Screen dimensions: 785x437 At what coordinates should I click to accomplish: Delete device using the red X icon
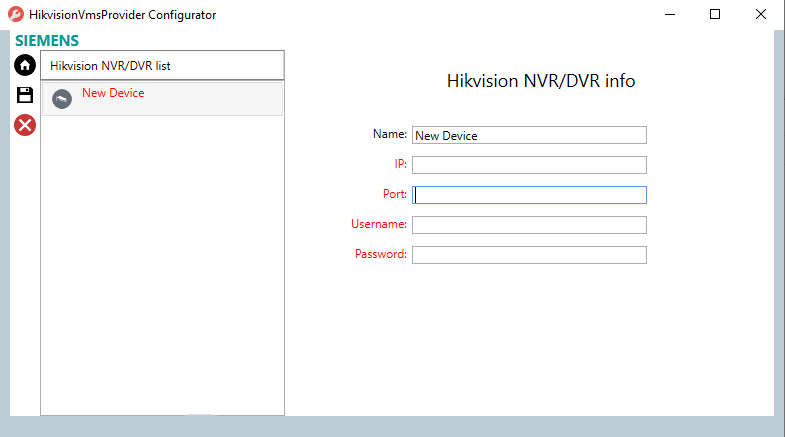pyautogui.click(x=25, y=125)
